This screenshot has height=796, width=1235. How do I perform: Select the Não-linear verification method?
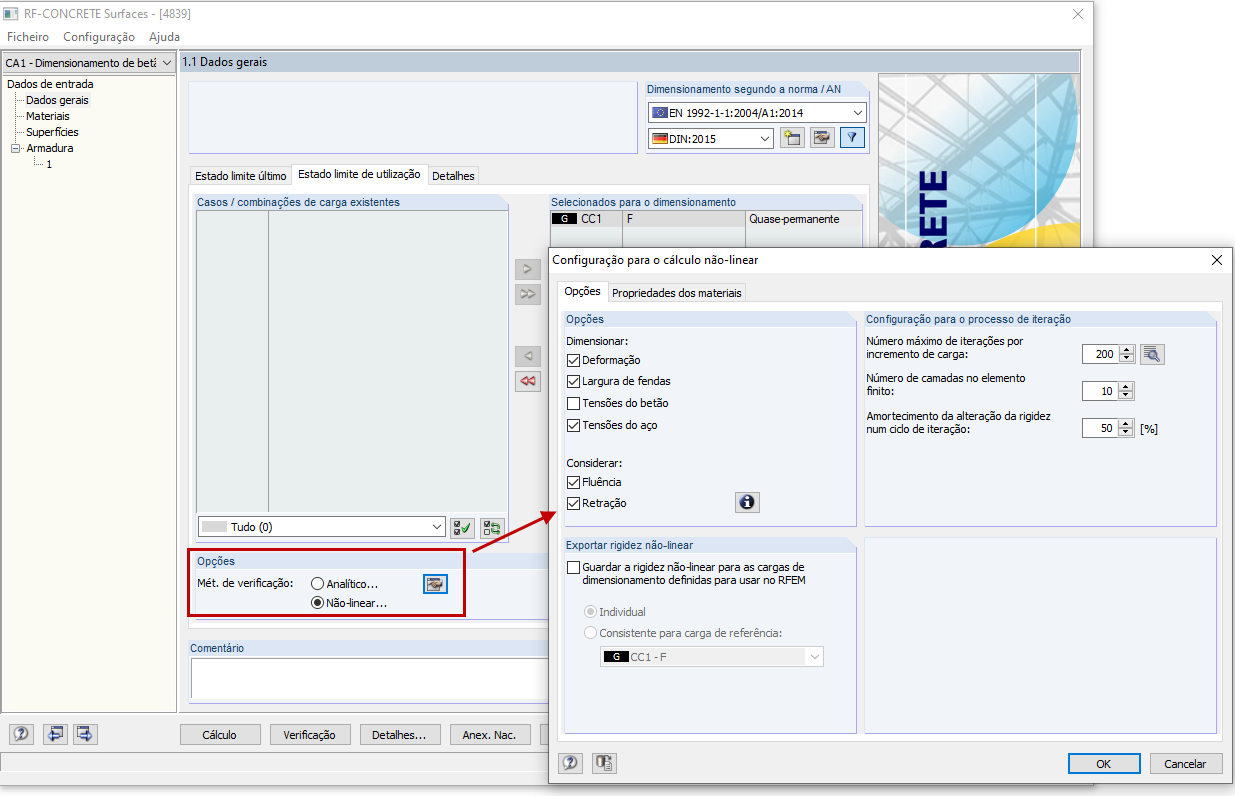(x=317, y=603)
